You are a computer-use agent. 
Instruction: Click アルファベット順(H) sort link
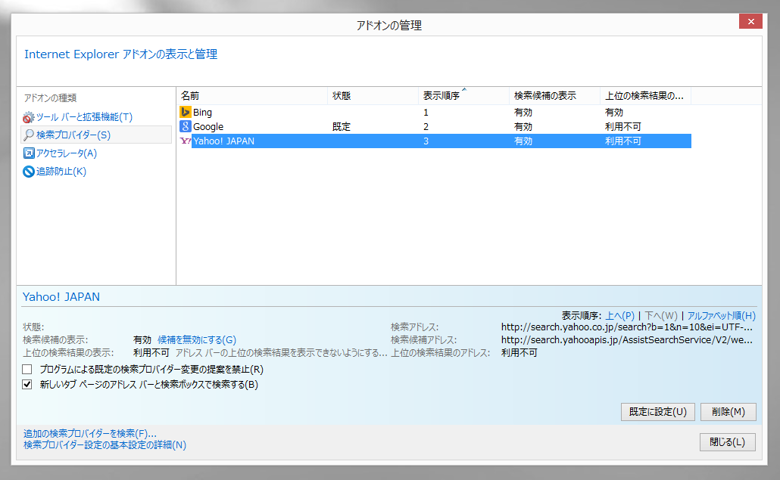pos(721,315)
